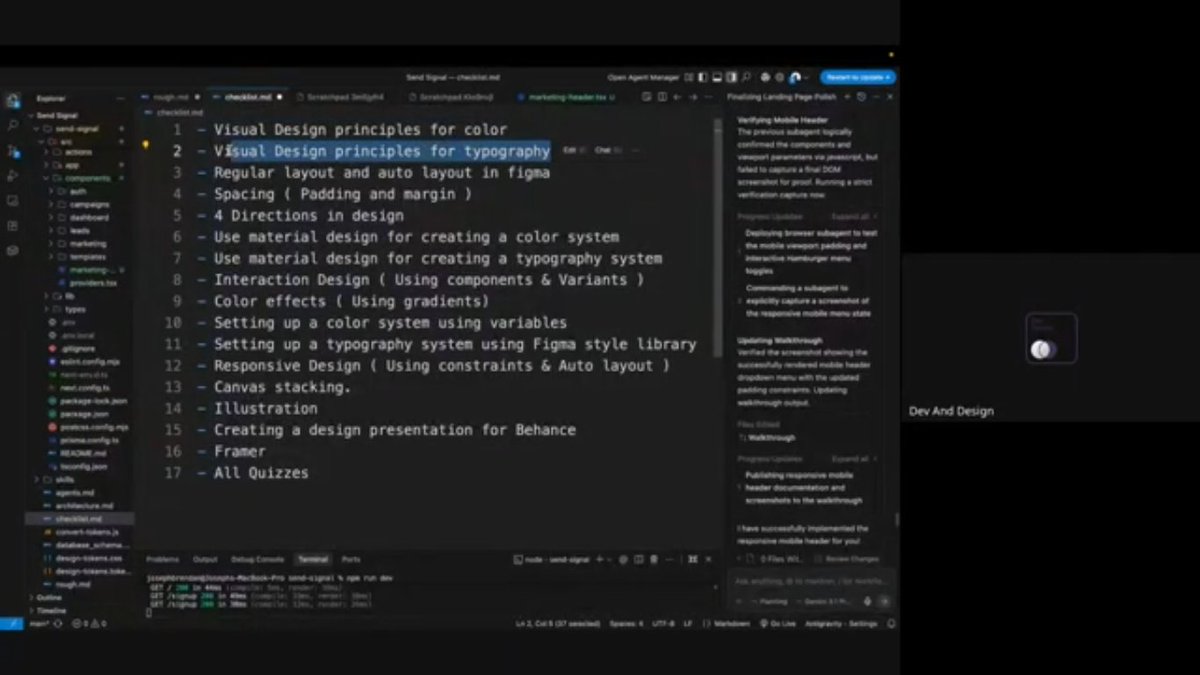Open the Explorer view in the activity bar
This screenshot has height=675, width=1200.
13,100
